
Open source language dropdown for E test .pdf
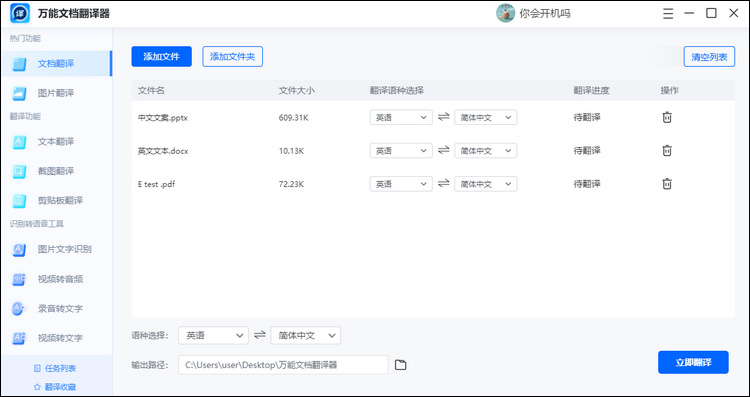pos(401,184)
